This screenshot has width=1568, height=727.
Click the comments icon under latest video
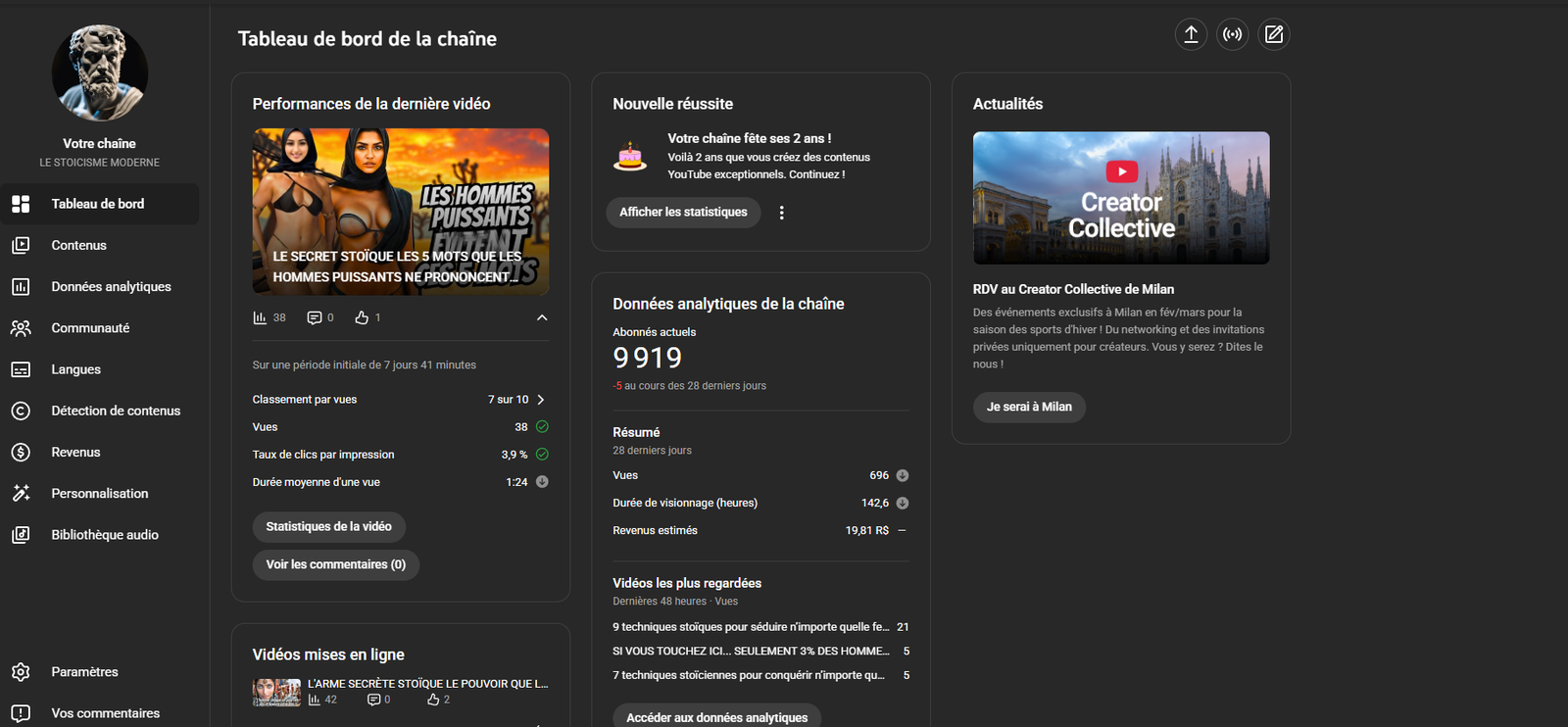pyautogui.click(x=314, y=317)
